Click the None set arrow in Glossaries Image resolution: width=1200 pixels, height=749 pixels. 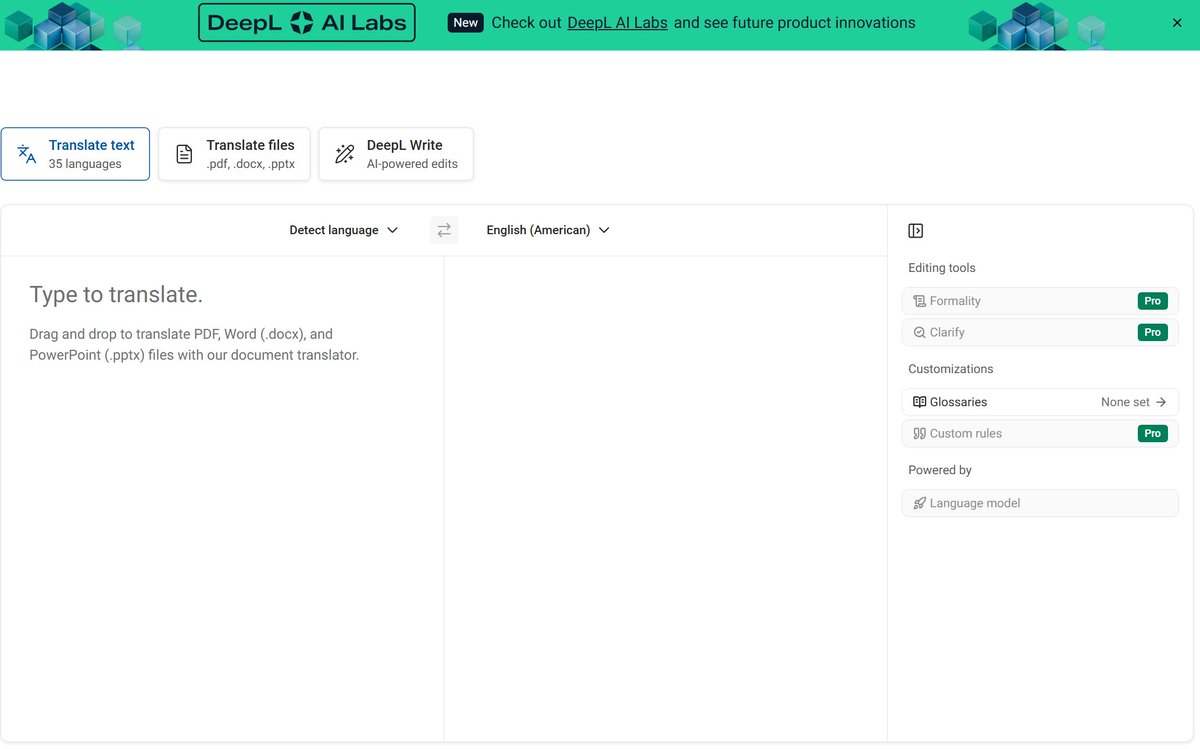point(1161,402)
